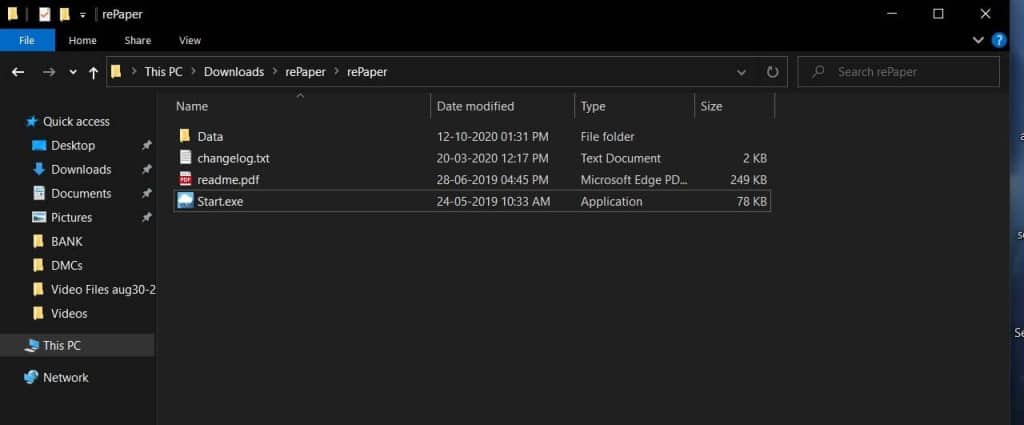Click the This PC computer icon
This screenshot has width=1024, height=425.
(x=31, y=345)
